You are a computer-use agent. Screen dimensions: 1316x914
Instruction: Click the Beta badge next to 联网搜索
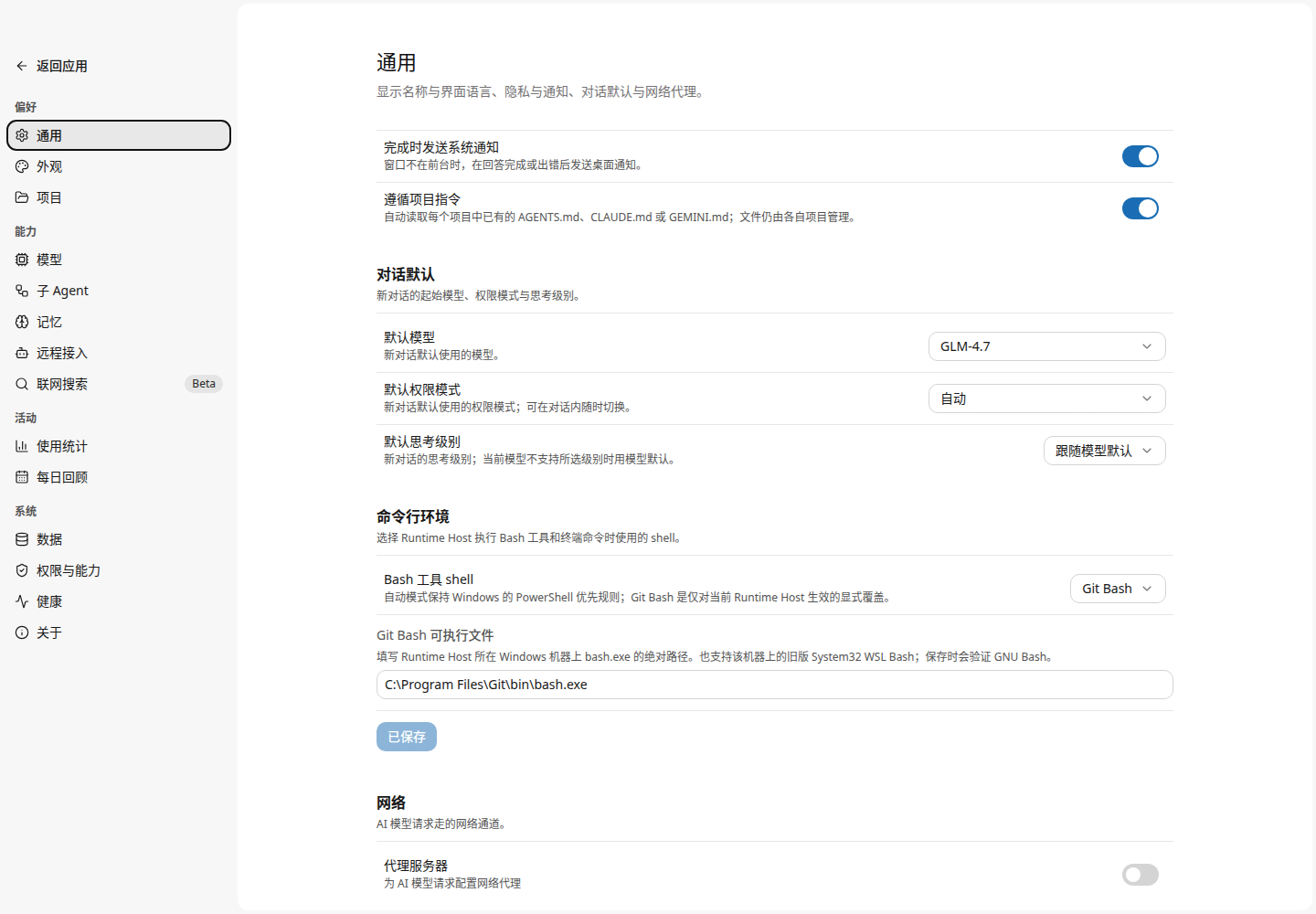click(204, 384)
